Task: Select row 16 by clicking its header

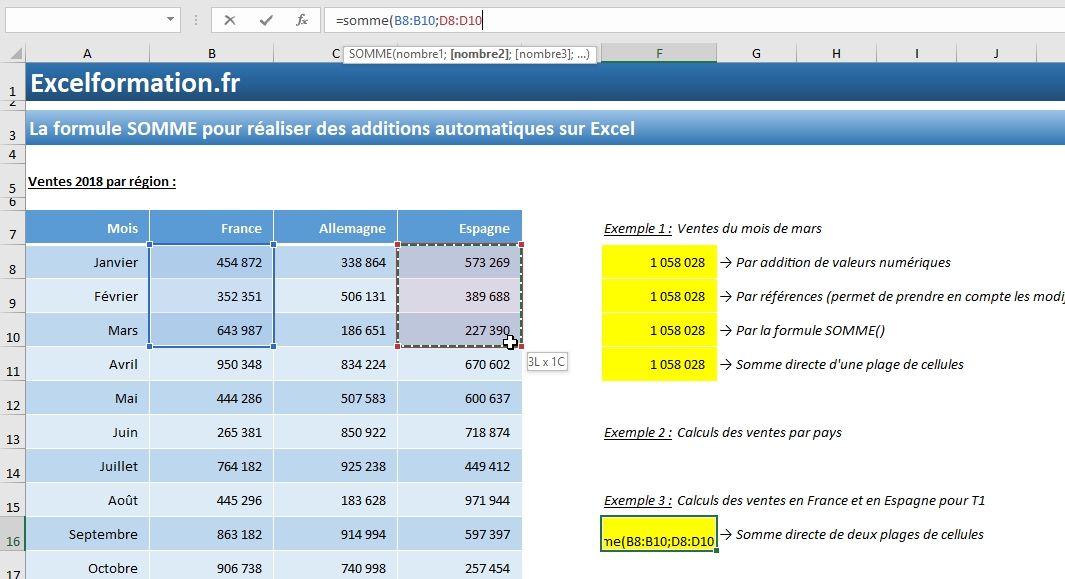Action: click(11, 535)
